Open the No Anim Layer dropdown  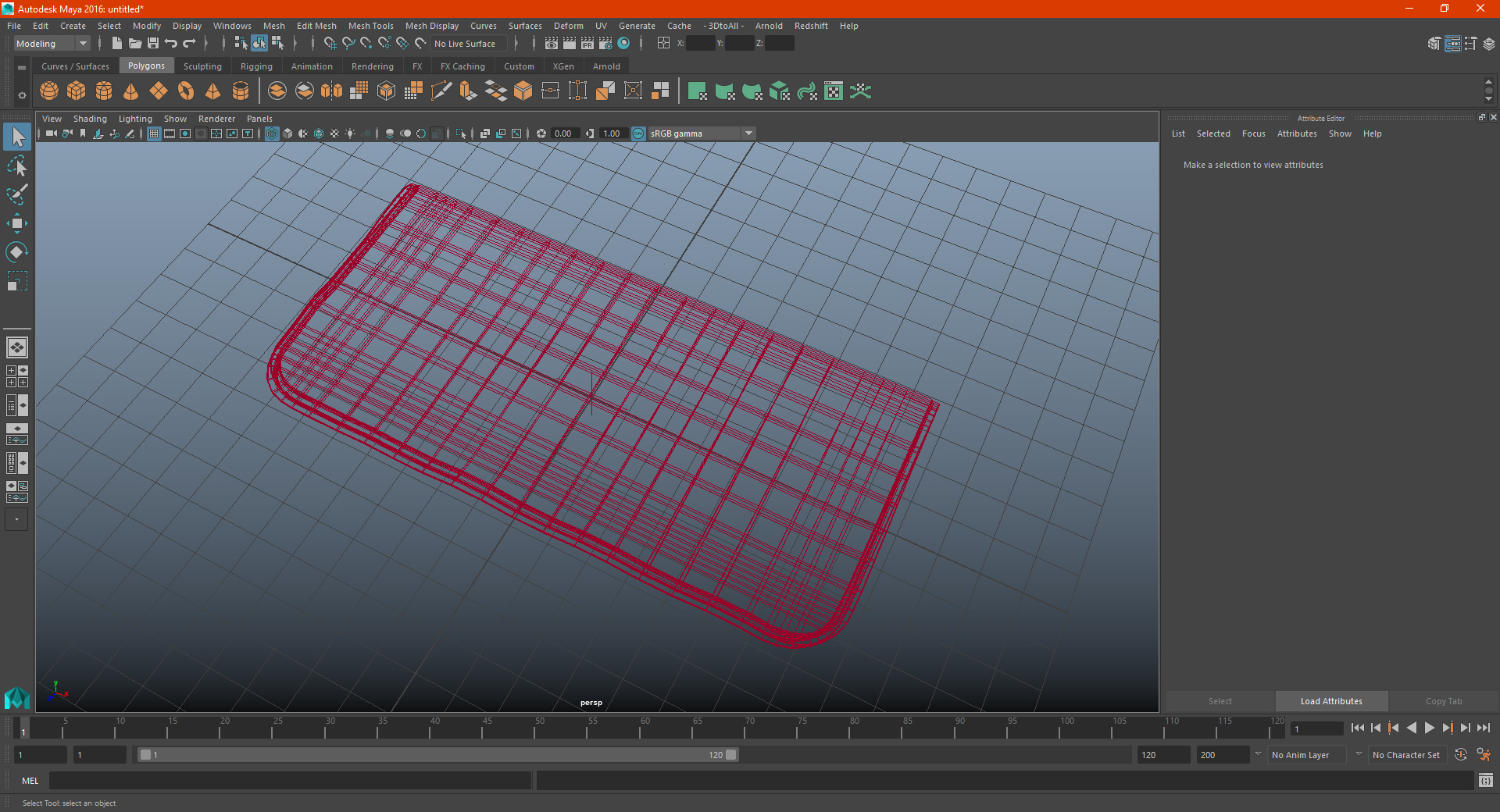[x=1307, y=755]
